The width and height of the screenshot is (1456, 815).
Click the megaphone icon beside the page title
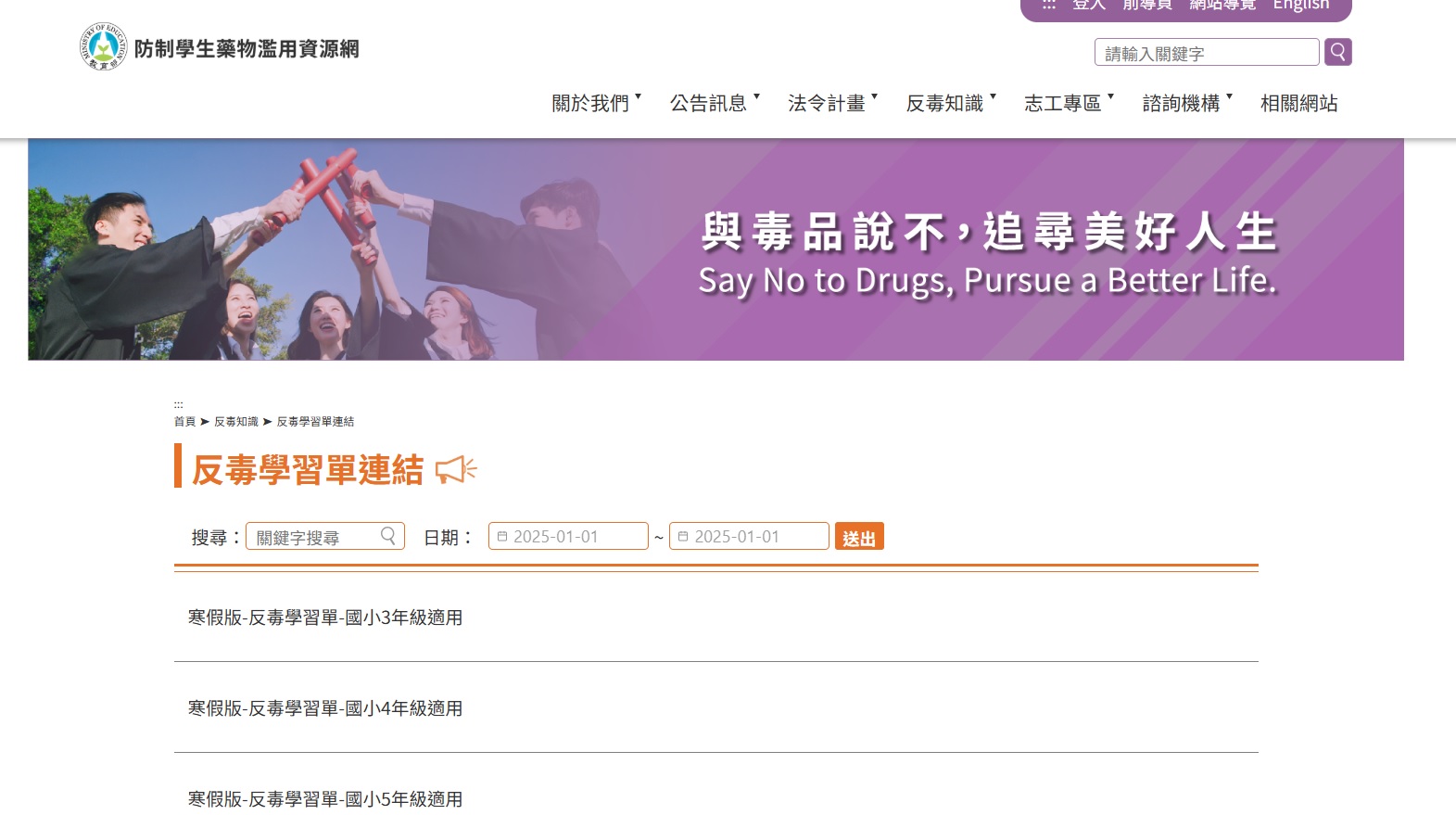[x=456, y=470]
